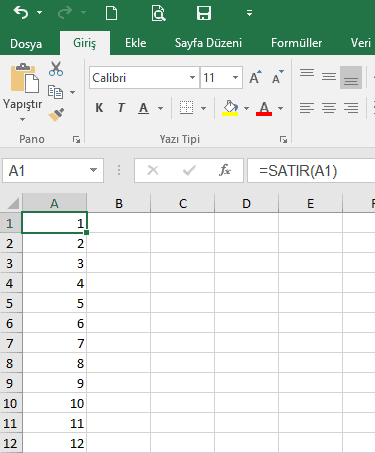Image resolution: width=375 pixels, height=453 pixels.
Task: Cut selection with scissors icon
Action: click(x=56, y=69)
